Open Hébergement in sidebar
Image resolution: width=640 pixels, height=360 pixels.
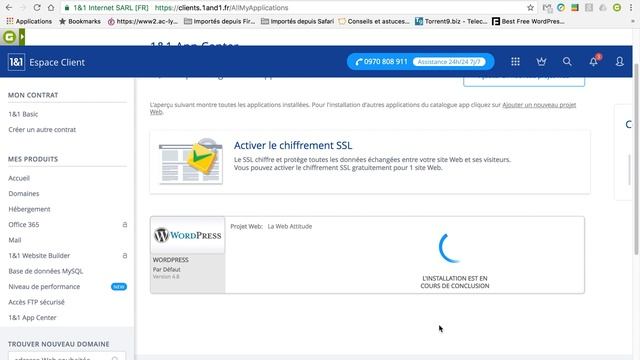coord(29,209)
